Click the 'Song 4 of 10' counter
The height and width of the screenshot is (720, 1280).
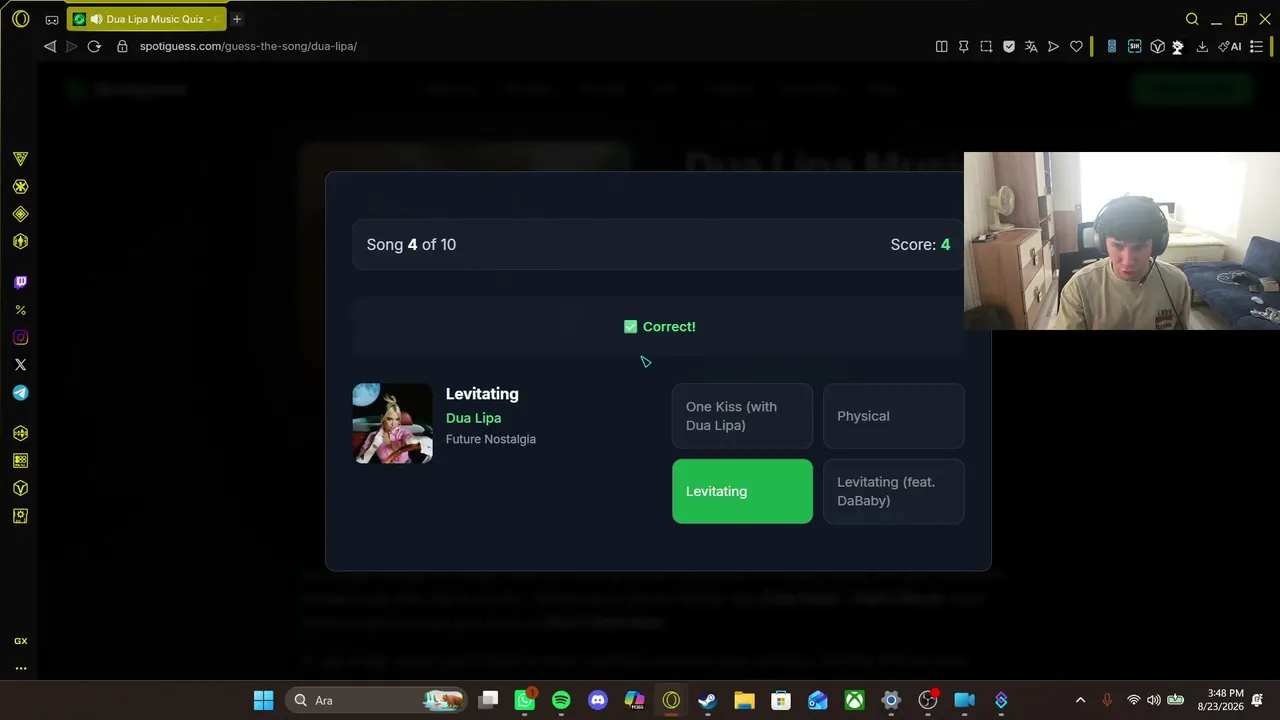click(411, 245)
